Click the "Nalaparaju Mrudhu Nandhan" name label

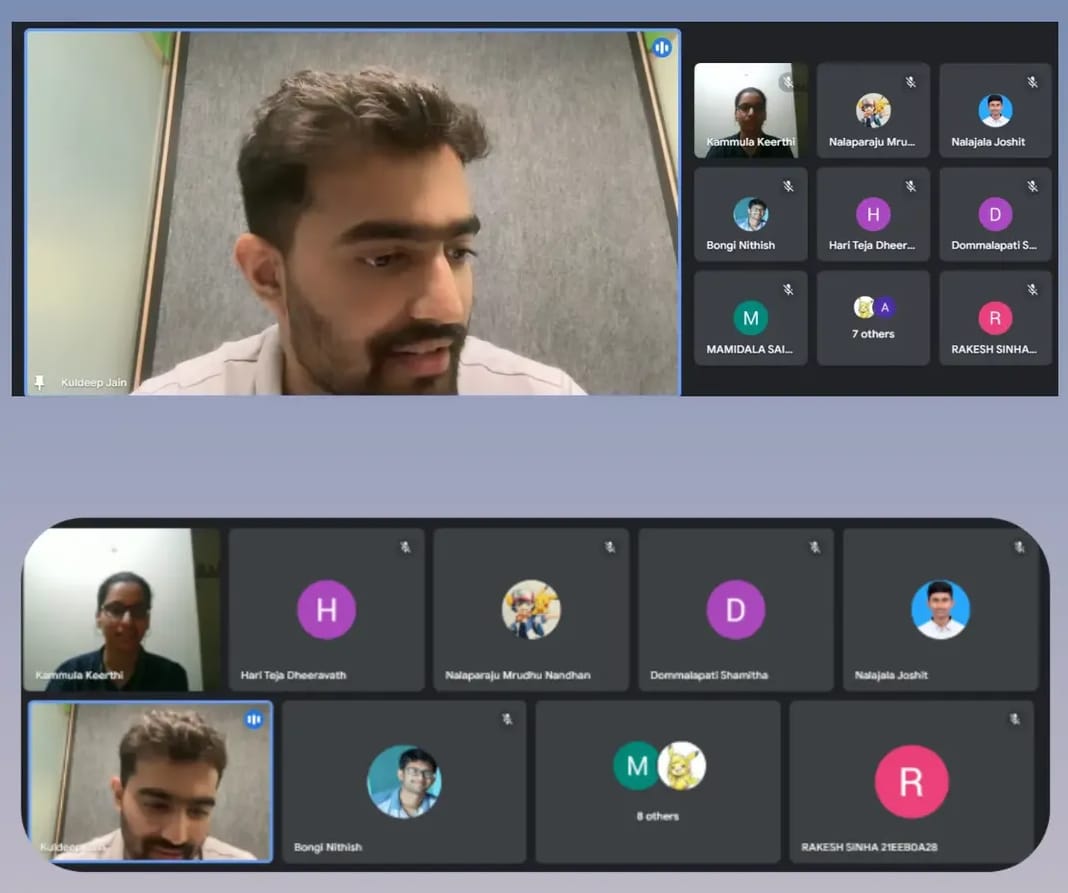click(517, 675)
